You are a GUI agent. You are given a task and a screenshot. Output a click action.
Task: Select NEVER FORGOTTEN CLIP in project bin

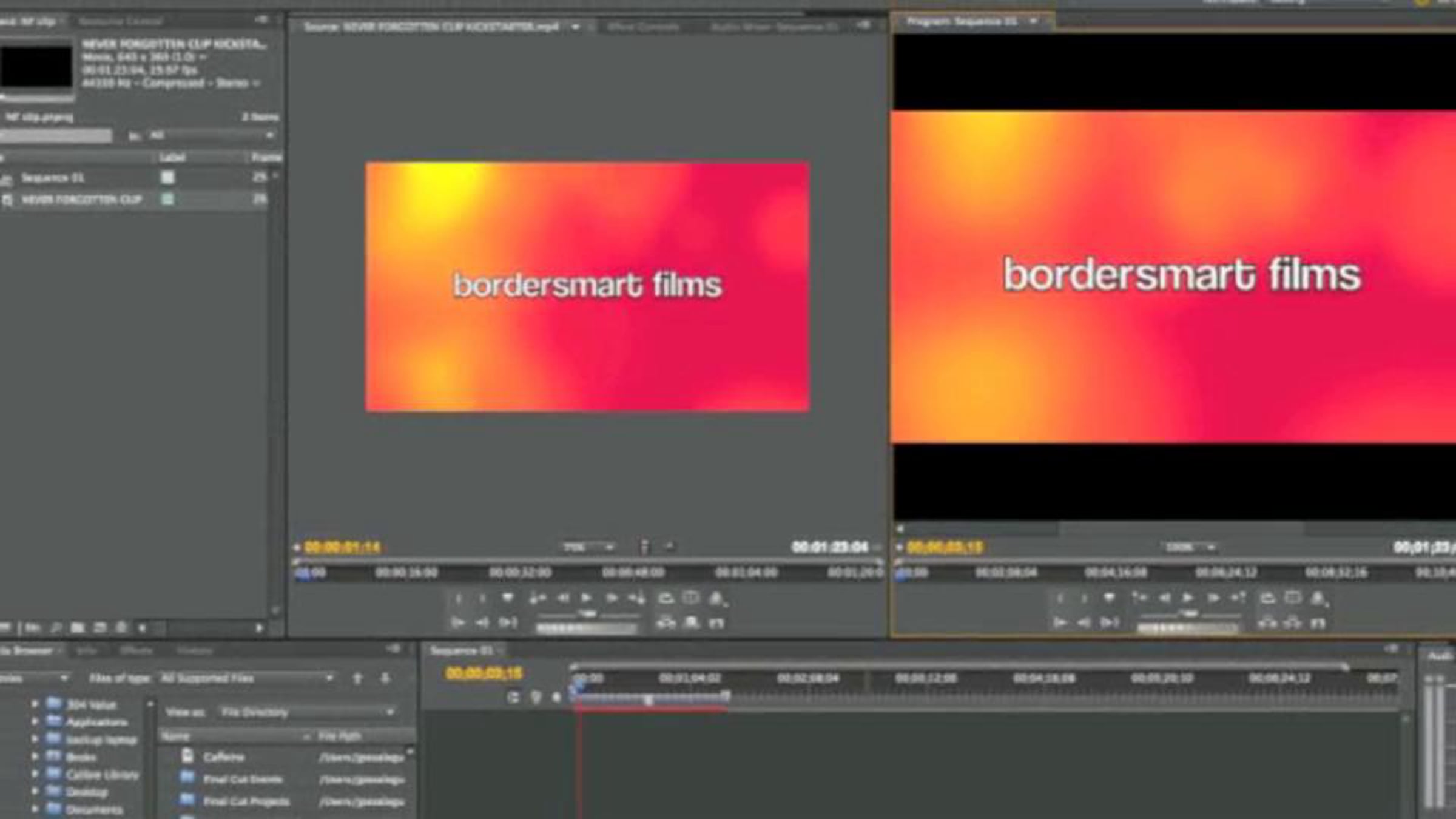tap(81, 200)
